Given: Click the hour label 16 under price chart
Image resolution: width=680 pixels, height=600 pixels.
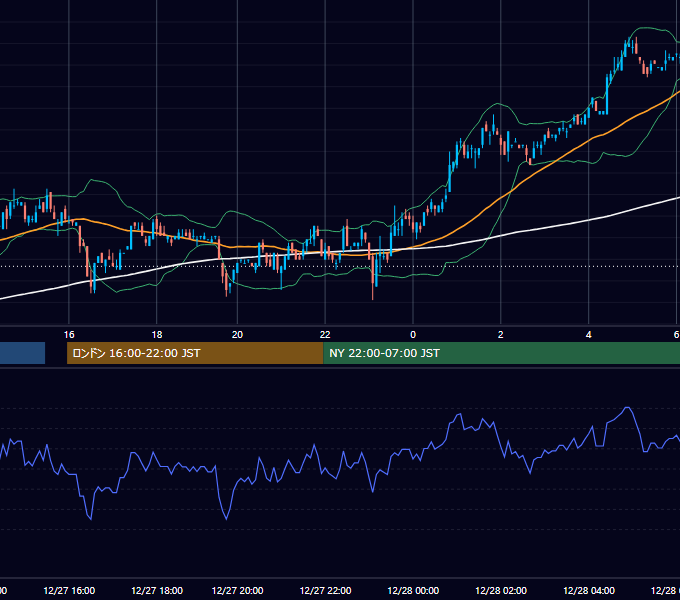Looking at the screenshot, I should pos(69,335).
